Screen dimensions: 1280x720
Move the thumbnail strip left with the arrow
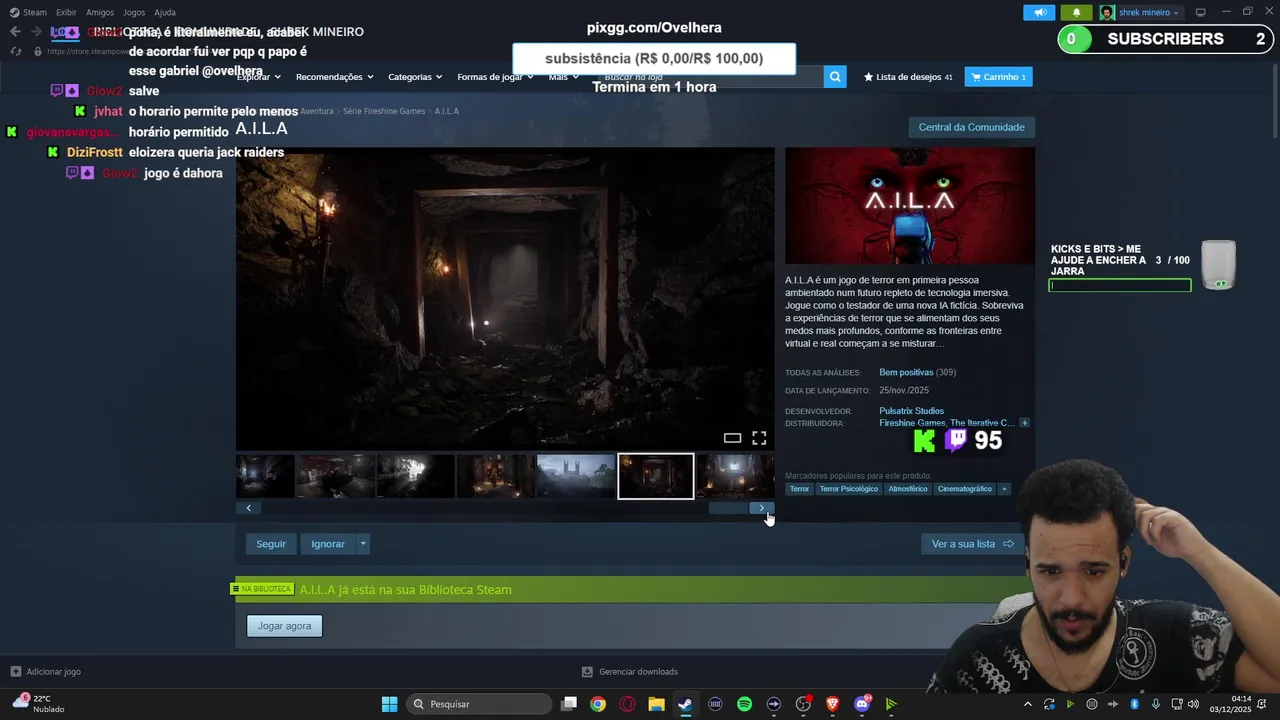248,508
